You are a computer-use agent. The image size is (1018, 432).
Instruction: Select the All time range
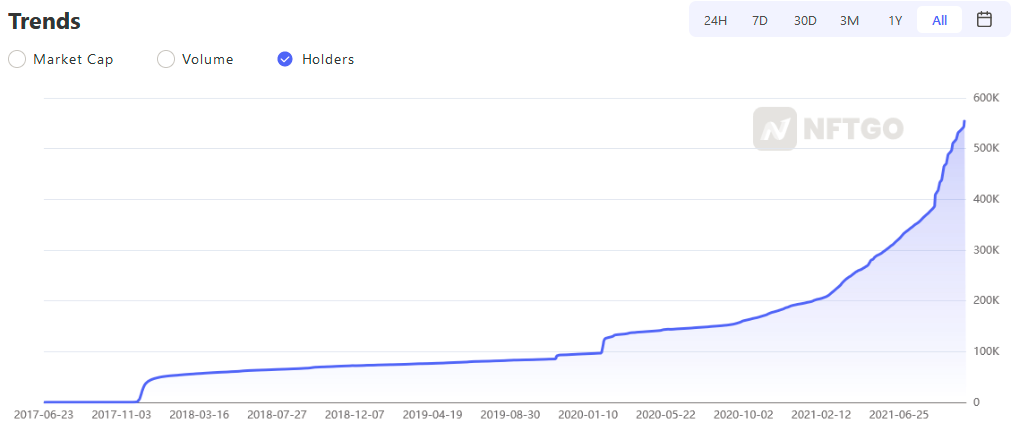pyautogui.click(x=939, y=20)
